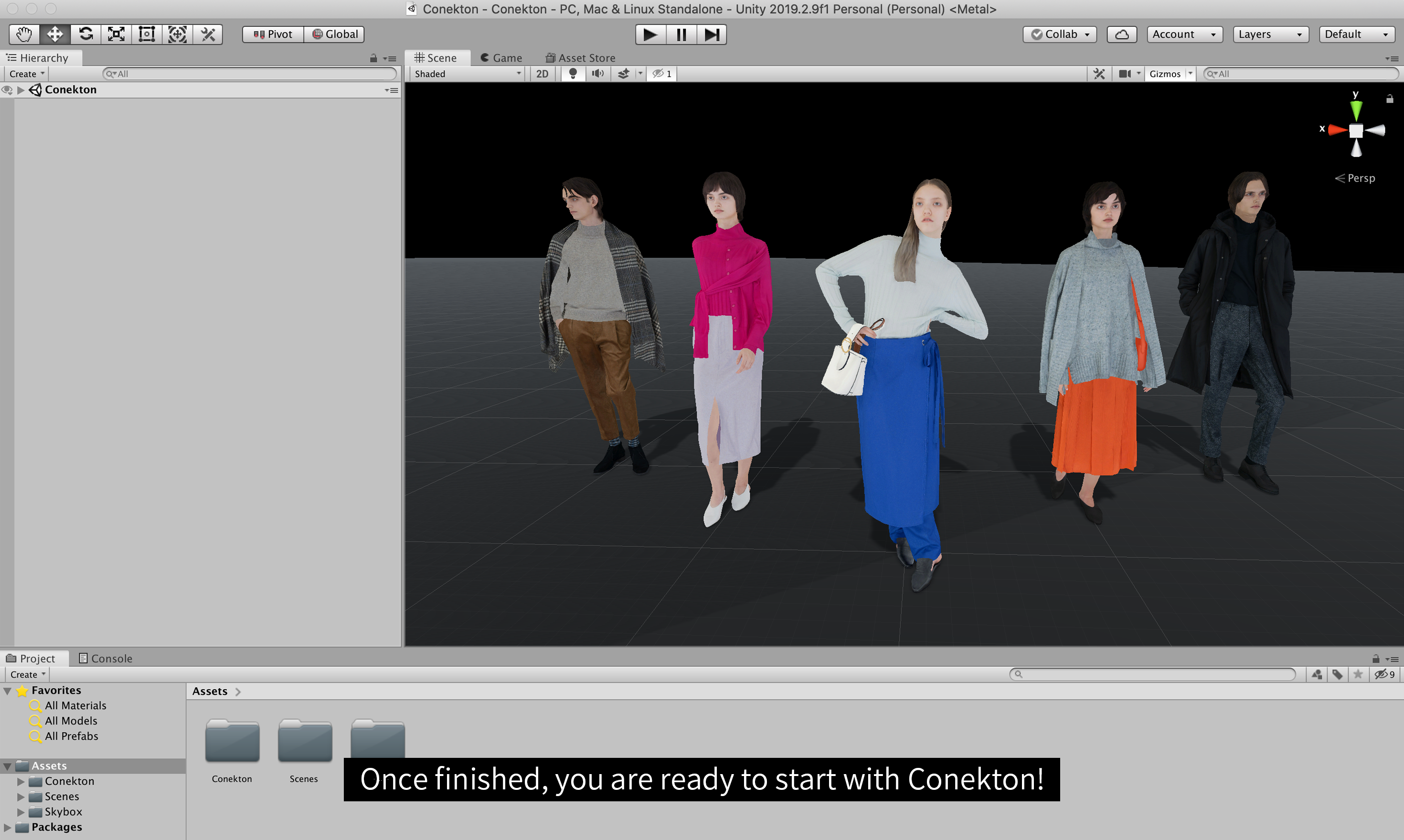Expand the Conekton scene in Hierarchy
Screen dimensions: 1404x840
(x=21, y=90)
